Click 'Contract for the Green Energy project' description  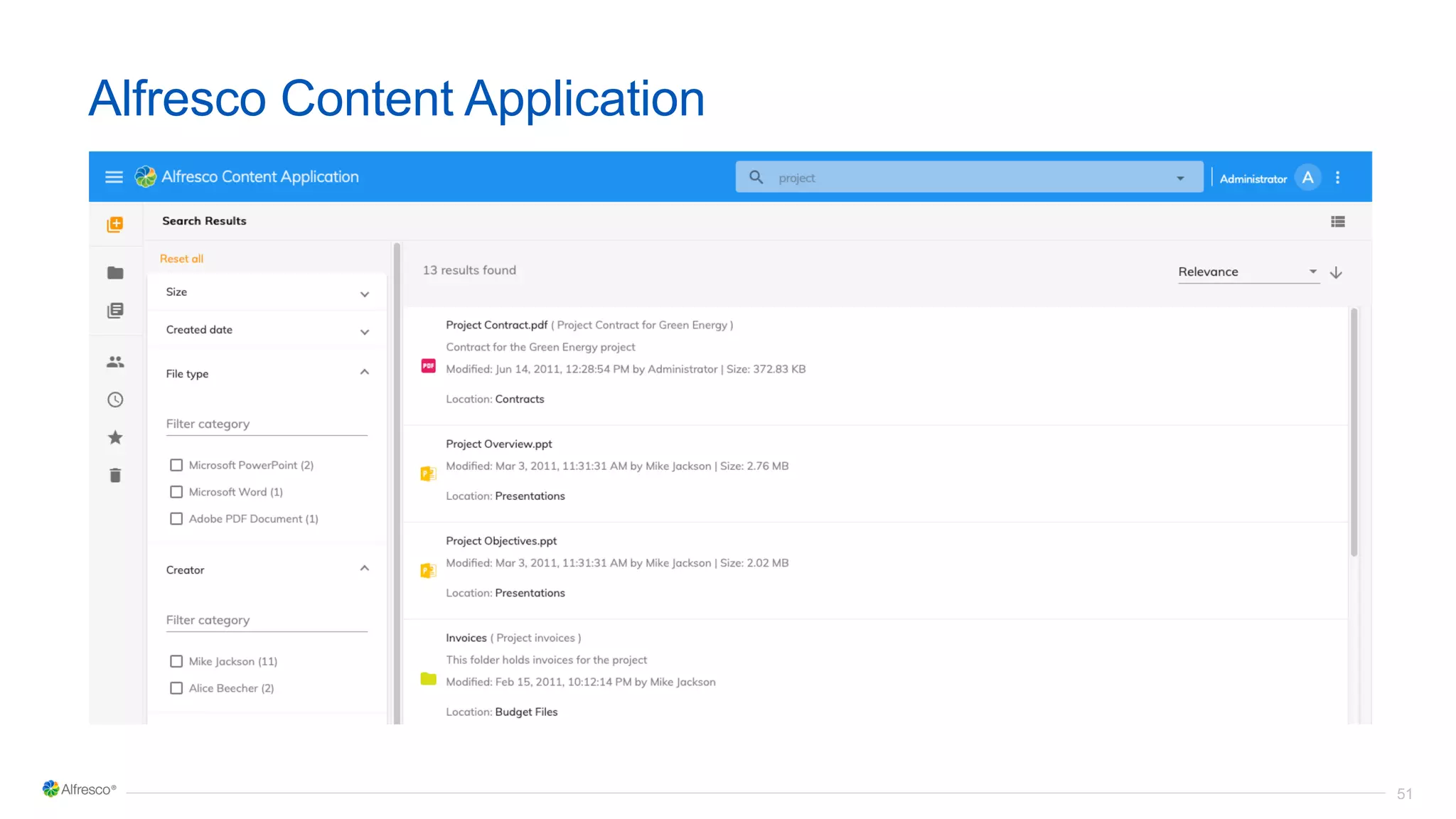tap(540, 347)
